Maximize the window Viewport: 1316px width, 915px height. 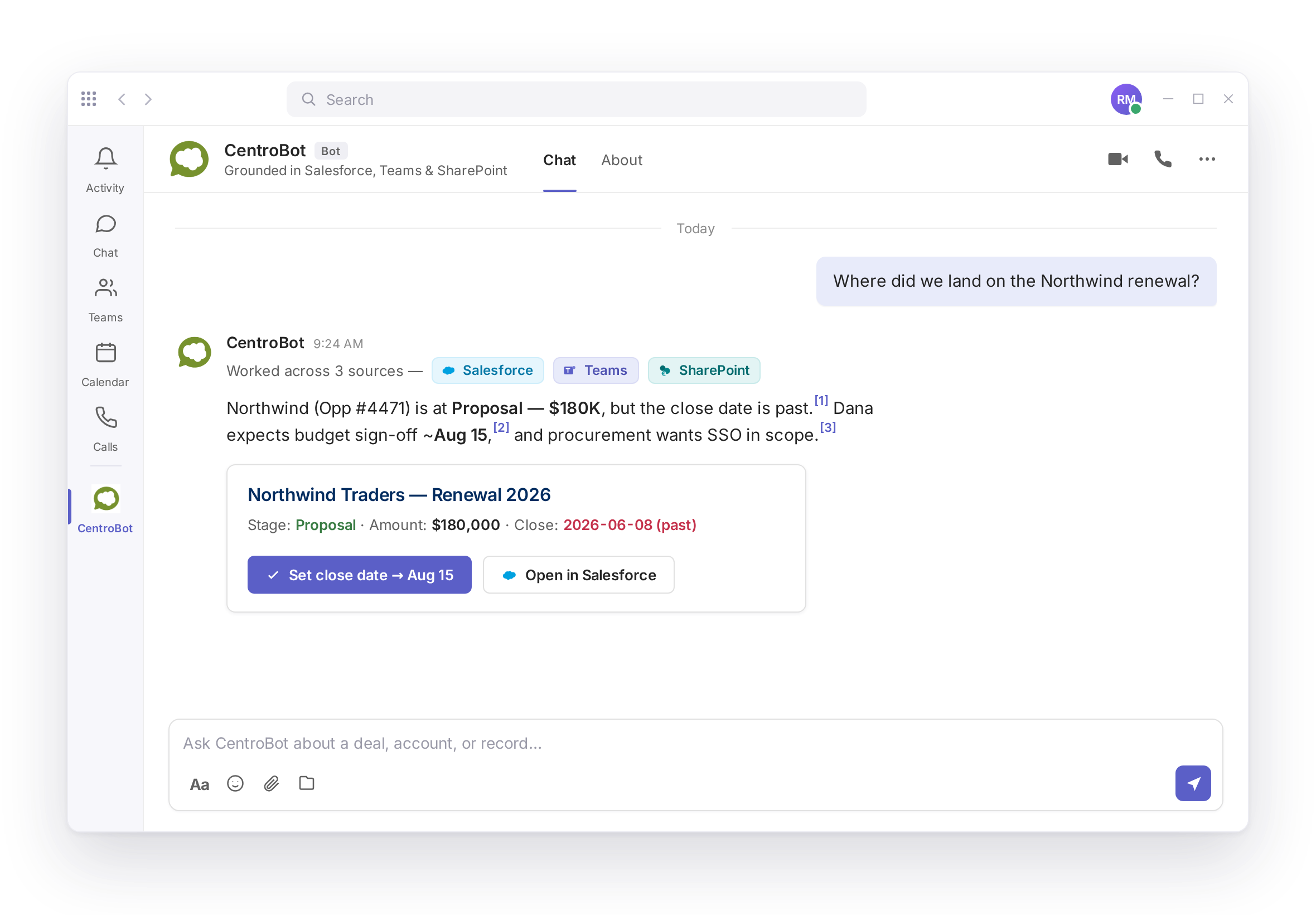tap(1197, 99)
